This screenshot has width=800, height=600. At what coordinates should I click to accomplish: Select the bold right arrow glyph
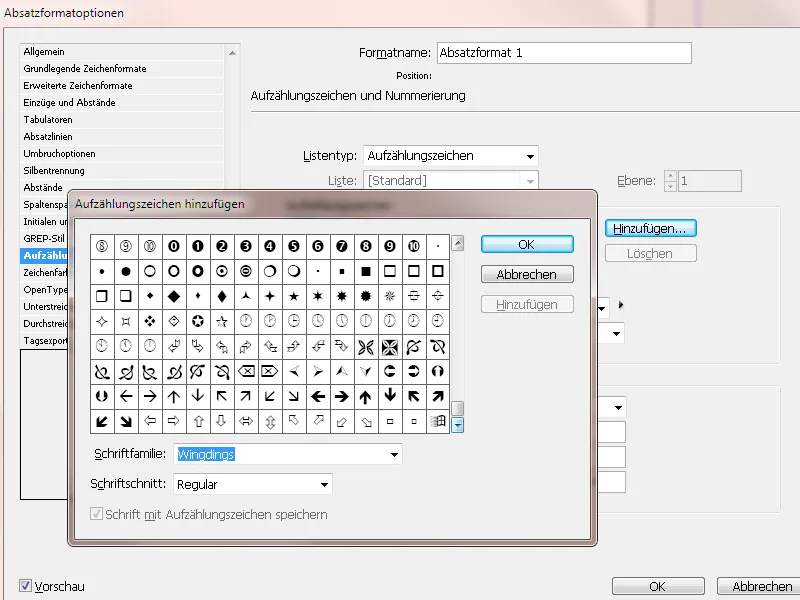tap(342, 396)
